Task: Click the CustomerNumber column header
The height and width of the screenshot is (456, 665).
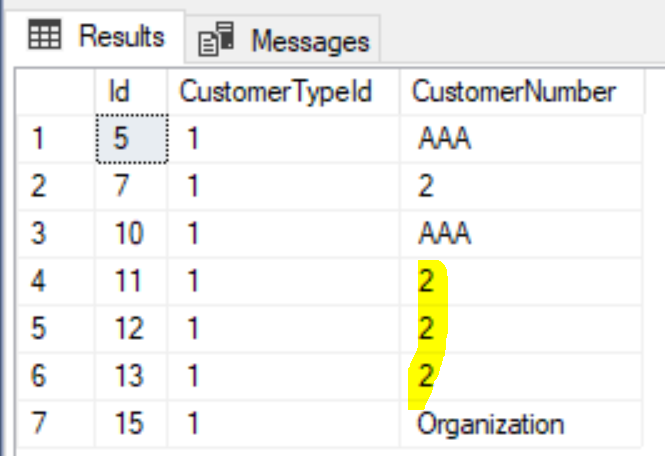Action: click(x=522, y=92)
